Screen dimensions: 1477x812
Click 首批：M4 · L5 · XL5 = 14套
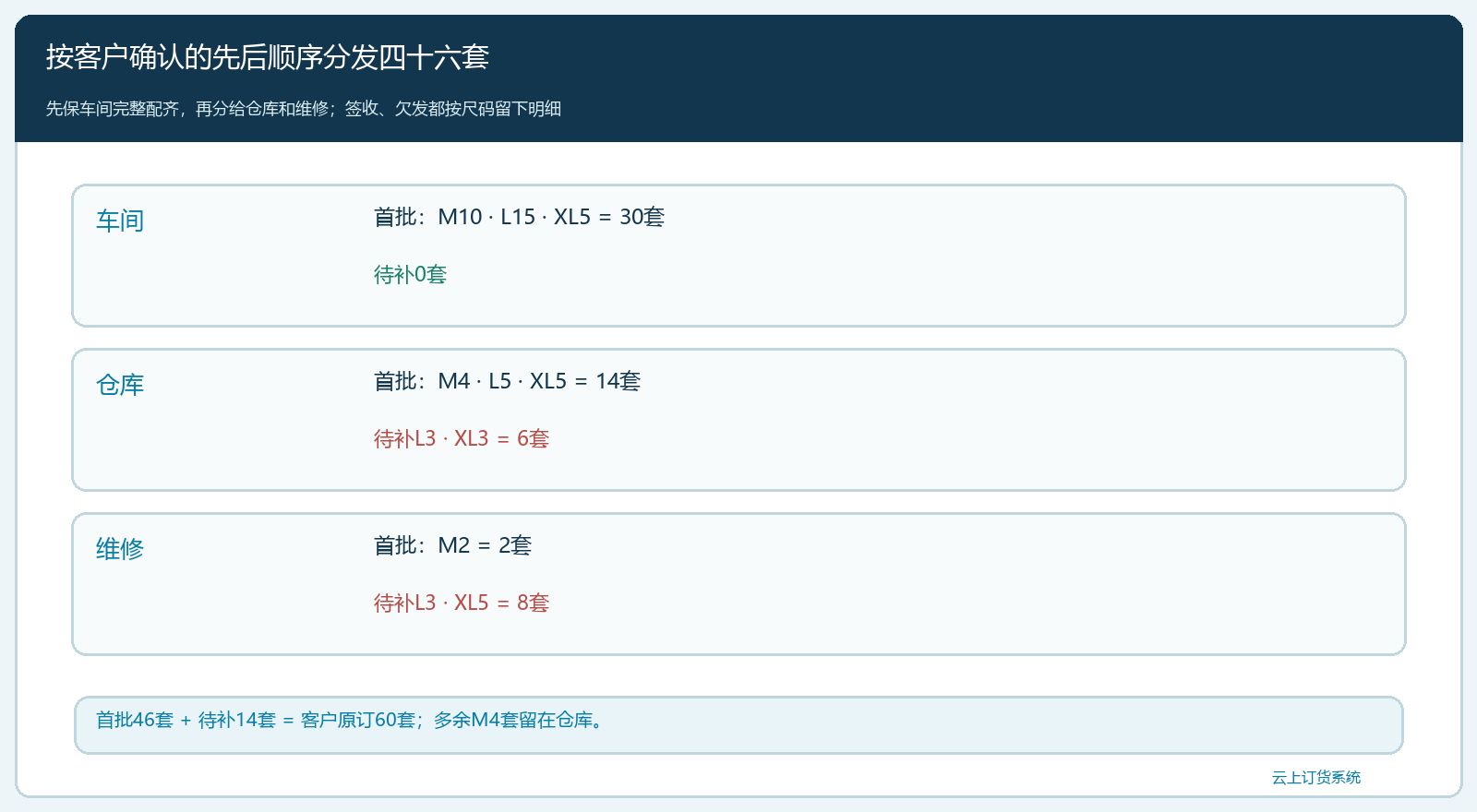click(507, 381)
